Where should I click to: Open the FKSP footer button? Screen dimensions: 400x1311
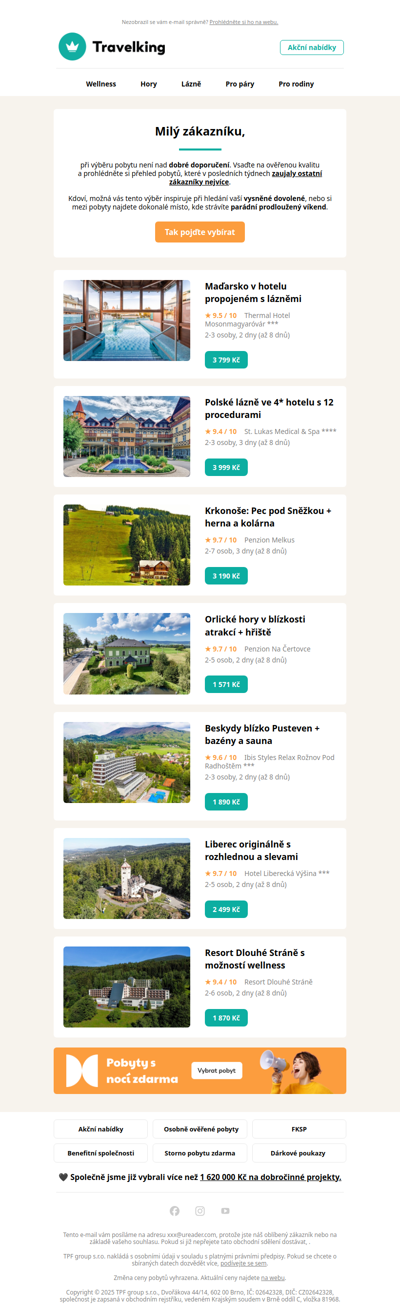(299, 1129)
